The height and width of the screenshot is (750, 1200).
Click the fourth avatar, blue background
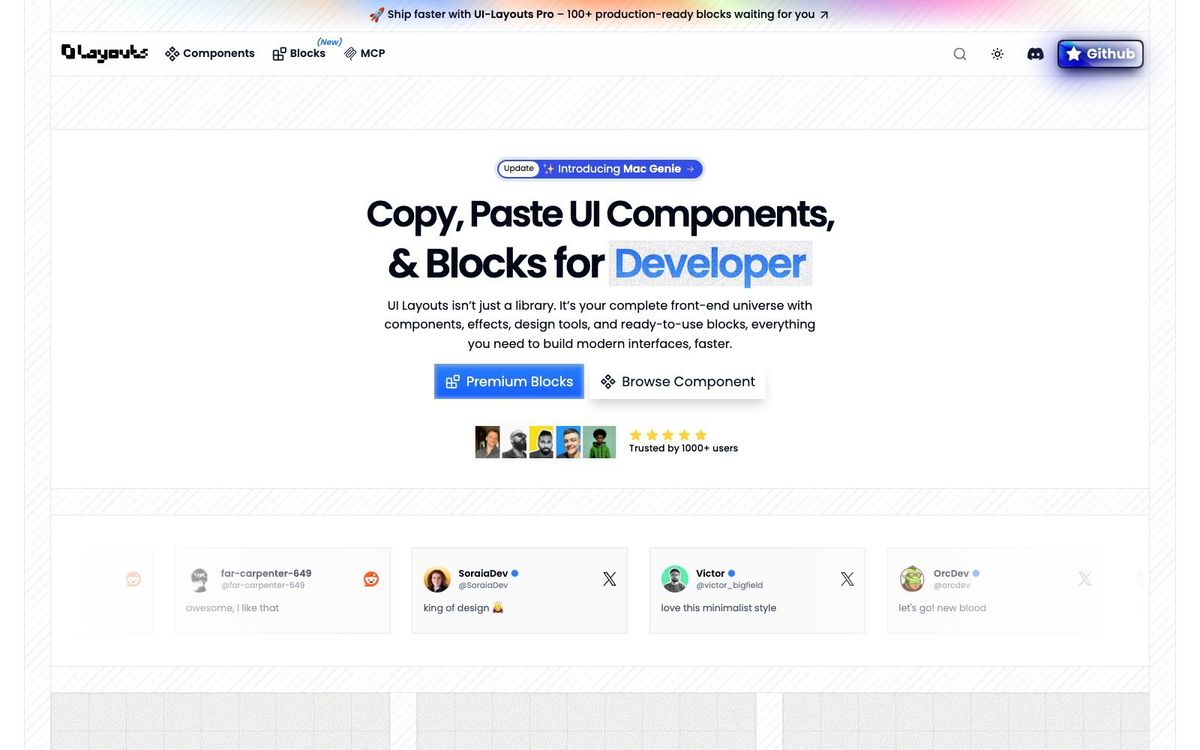pyautogui.click(x=568, y=442)
